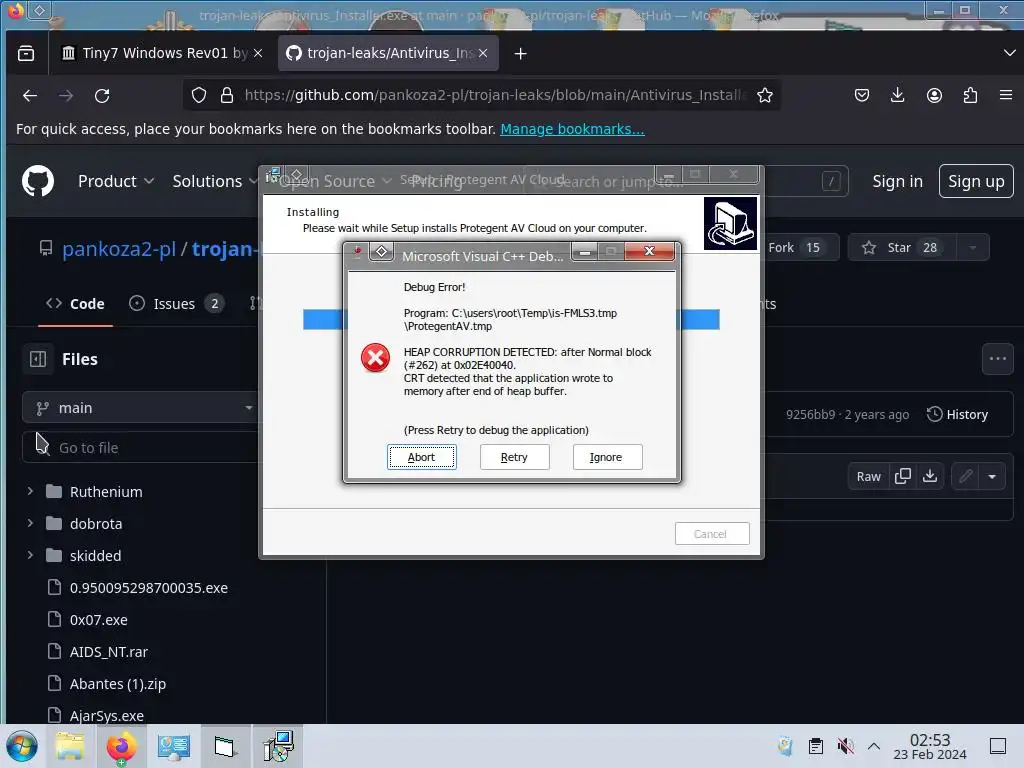Viewport: 1024px width, 768px height.
Task: Open file 0x07.exe
Action: (99, 620)
